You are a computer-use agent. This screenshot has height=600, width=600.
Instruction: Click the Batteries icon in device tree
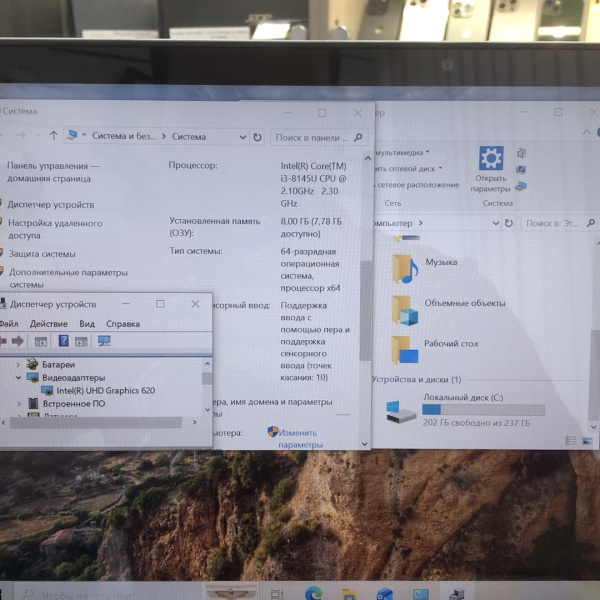click(33, 364)
